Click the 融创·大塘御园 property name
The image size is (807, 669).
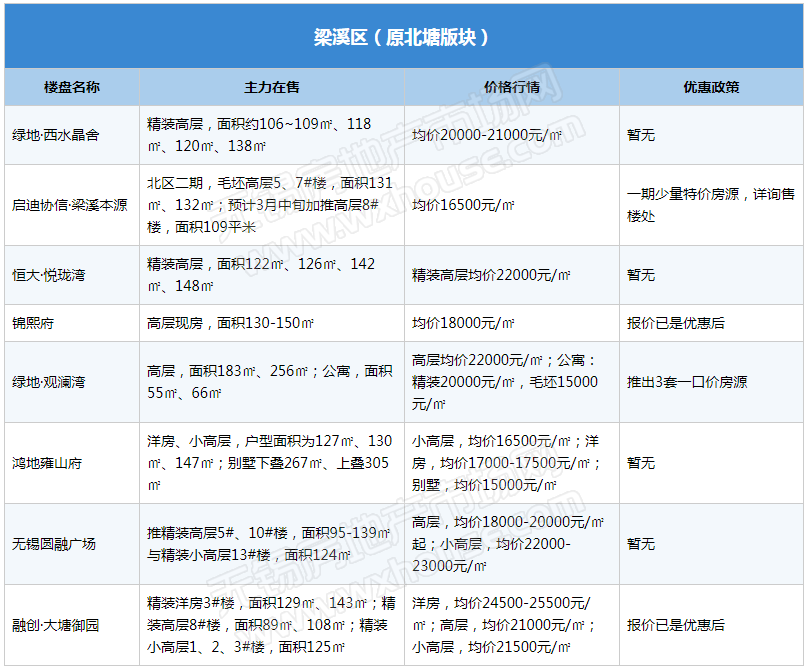pyautogui.click(x=55, y=625)
